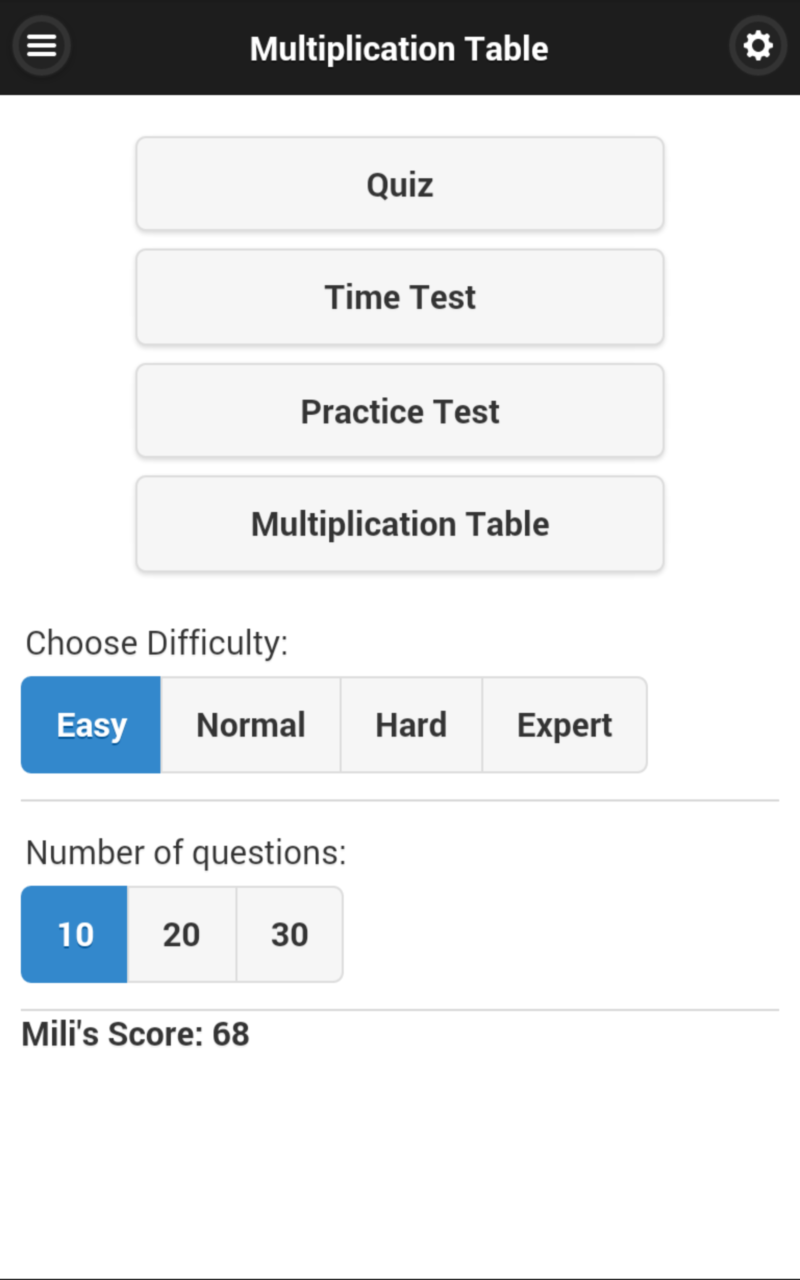Click the Choose Difficulty label

[x=156, y=643]
